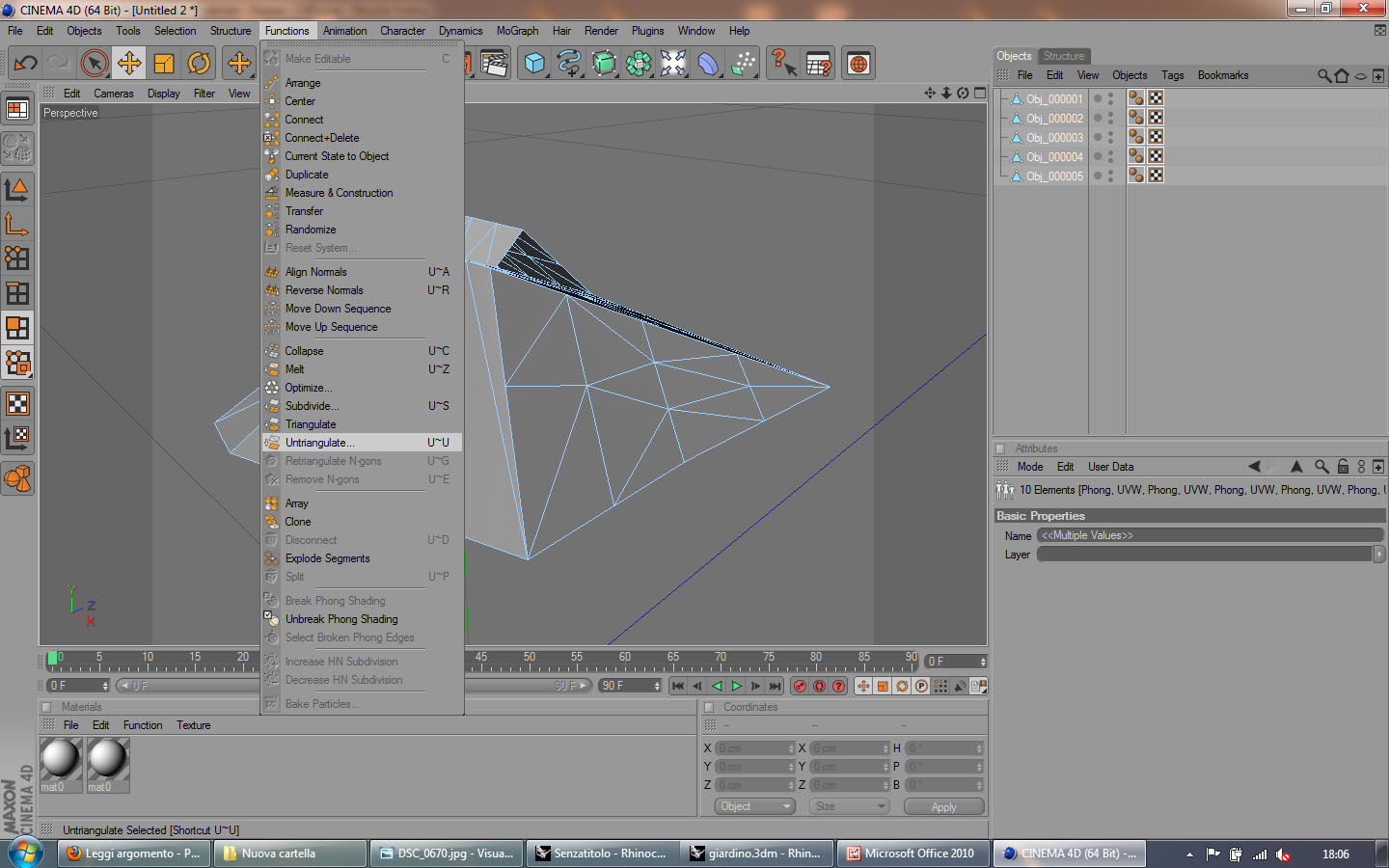Click stepper arrows on X position field
Screen dimensions: 1389x868
pyautogui.click(x=791, y=748)
